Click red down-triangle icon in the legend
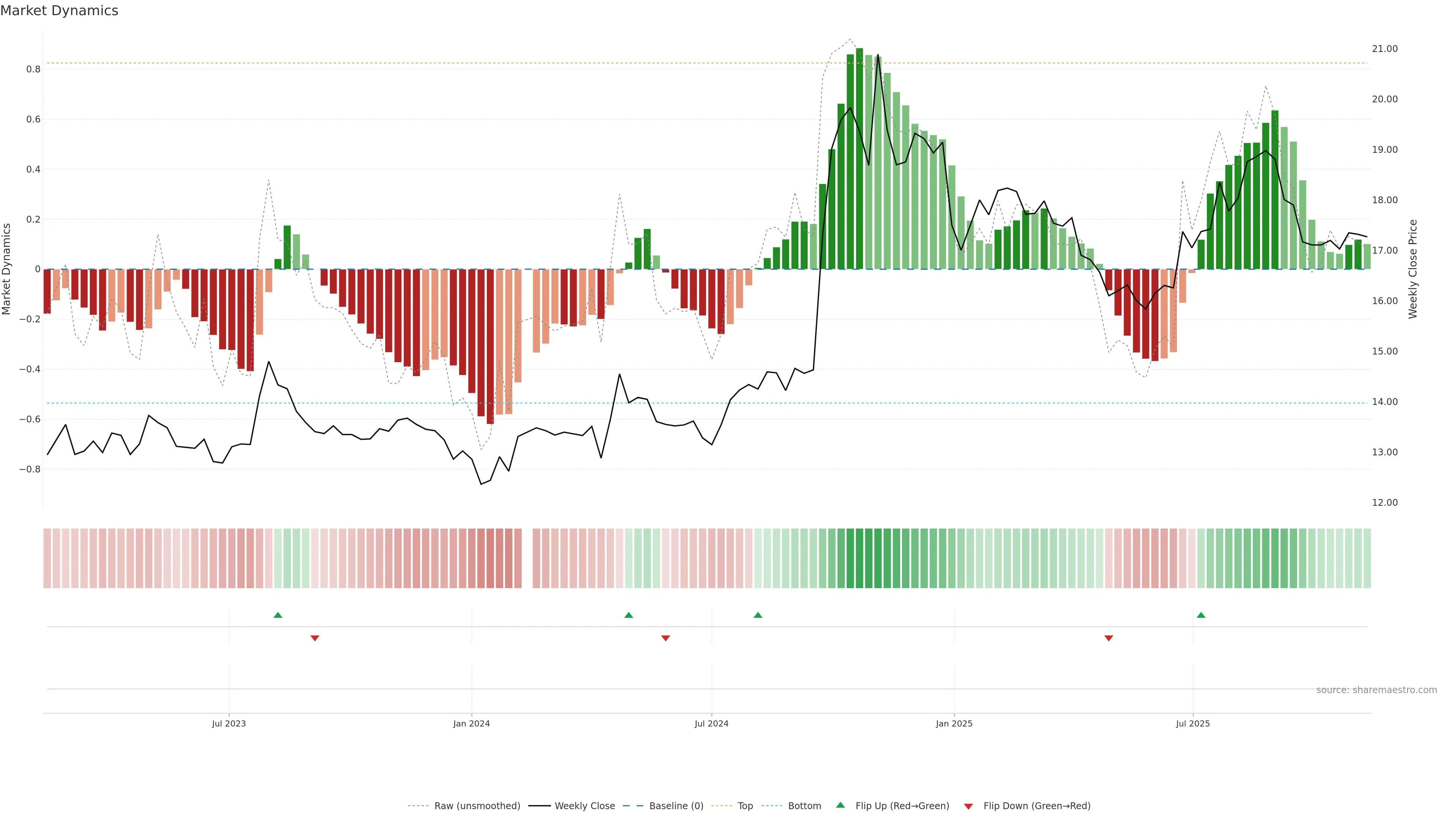The image size is (1456, 819). 968,806
